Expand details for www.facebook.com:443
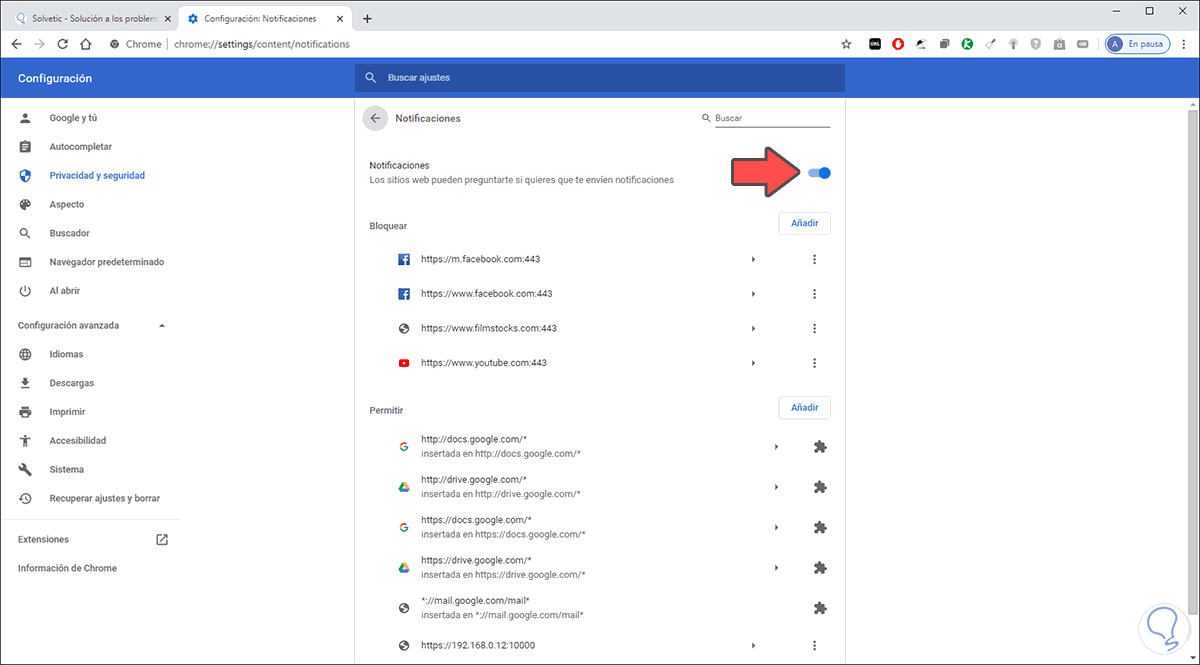The image size is (1200, 665). 753,294
